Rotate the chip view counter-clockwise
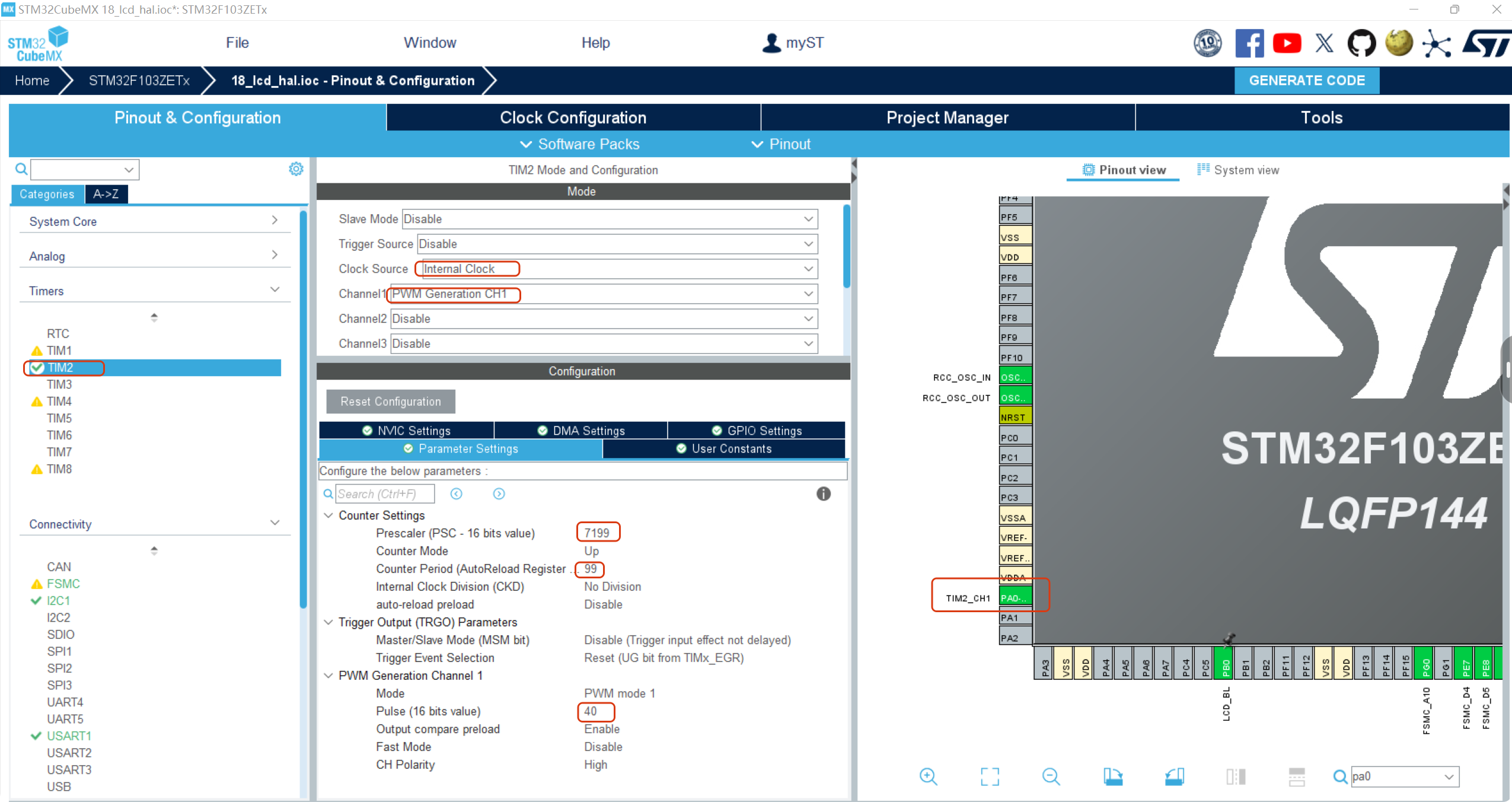Viewport: 1512px width, 802px height. pos(1174,776)
